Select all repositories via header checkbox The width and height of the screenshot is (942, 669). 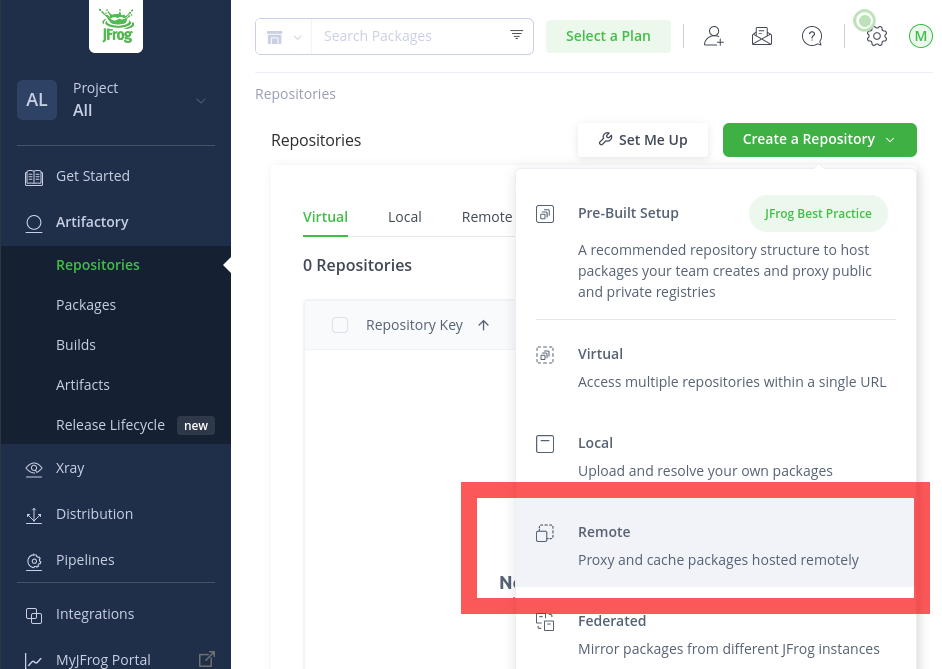coord(340,325)
